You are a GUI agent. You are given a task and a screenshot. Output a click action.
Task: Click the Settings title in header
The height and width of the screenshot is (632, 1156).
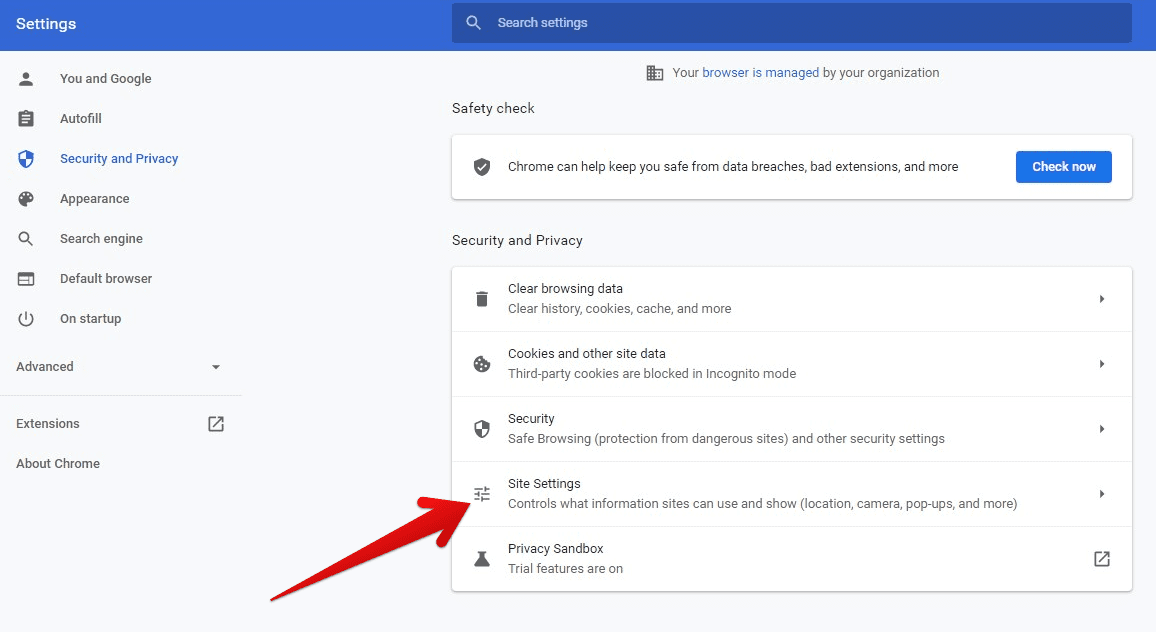coord(46,24)
